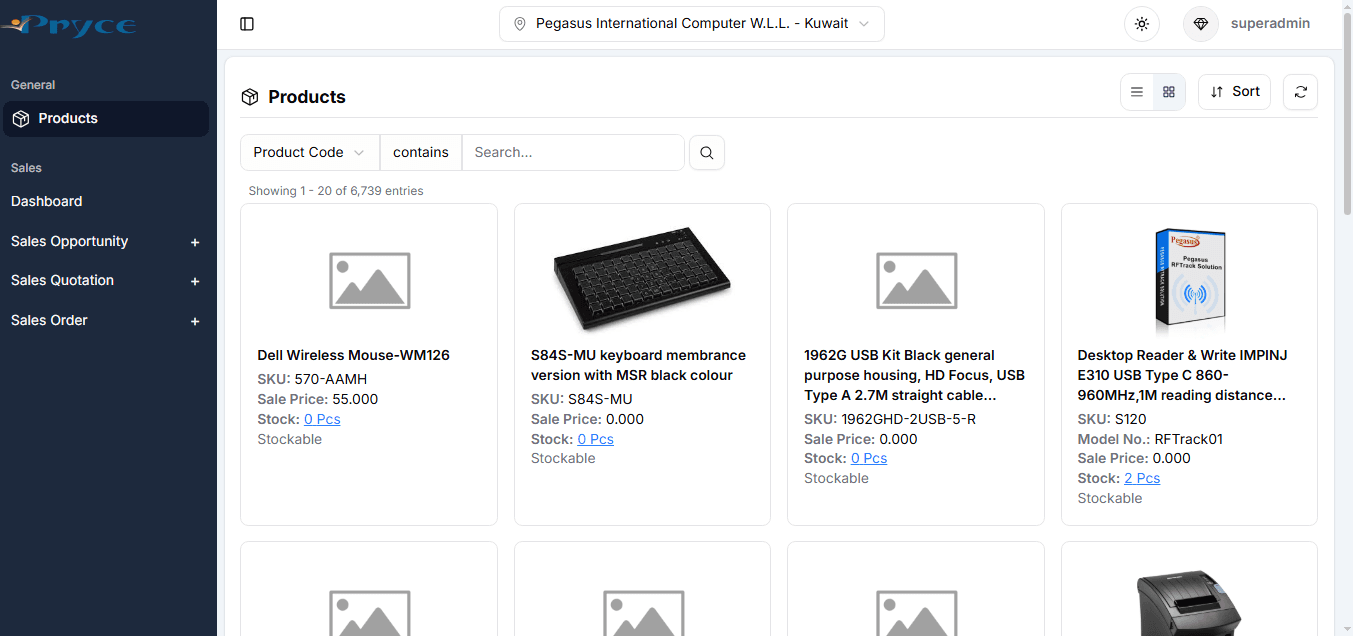
Task: Select Sales Order in the sidebar
Action: tap(49, 320)
